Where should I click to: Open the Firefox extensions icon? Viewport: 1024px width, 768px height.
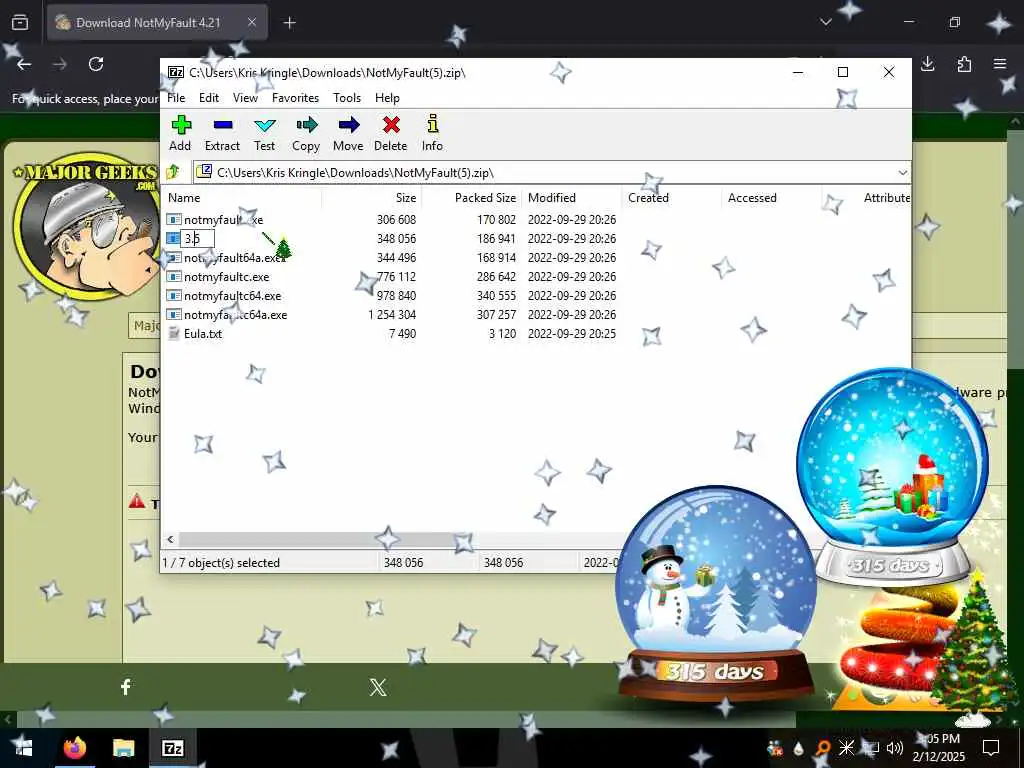point(964,64)
